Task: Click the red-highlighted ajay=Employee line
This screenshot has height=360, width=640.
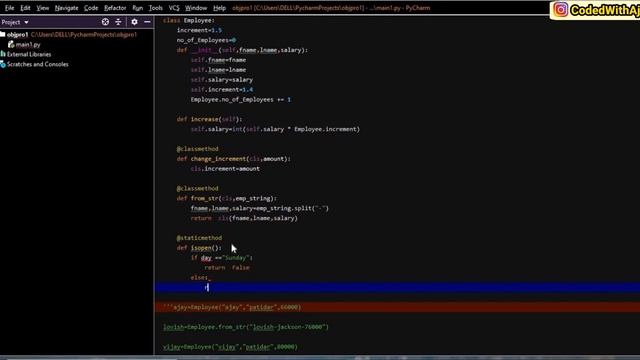Action: [x=397, y=307]
